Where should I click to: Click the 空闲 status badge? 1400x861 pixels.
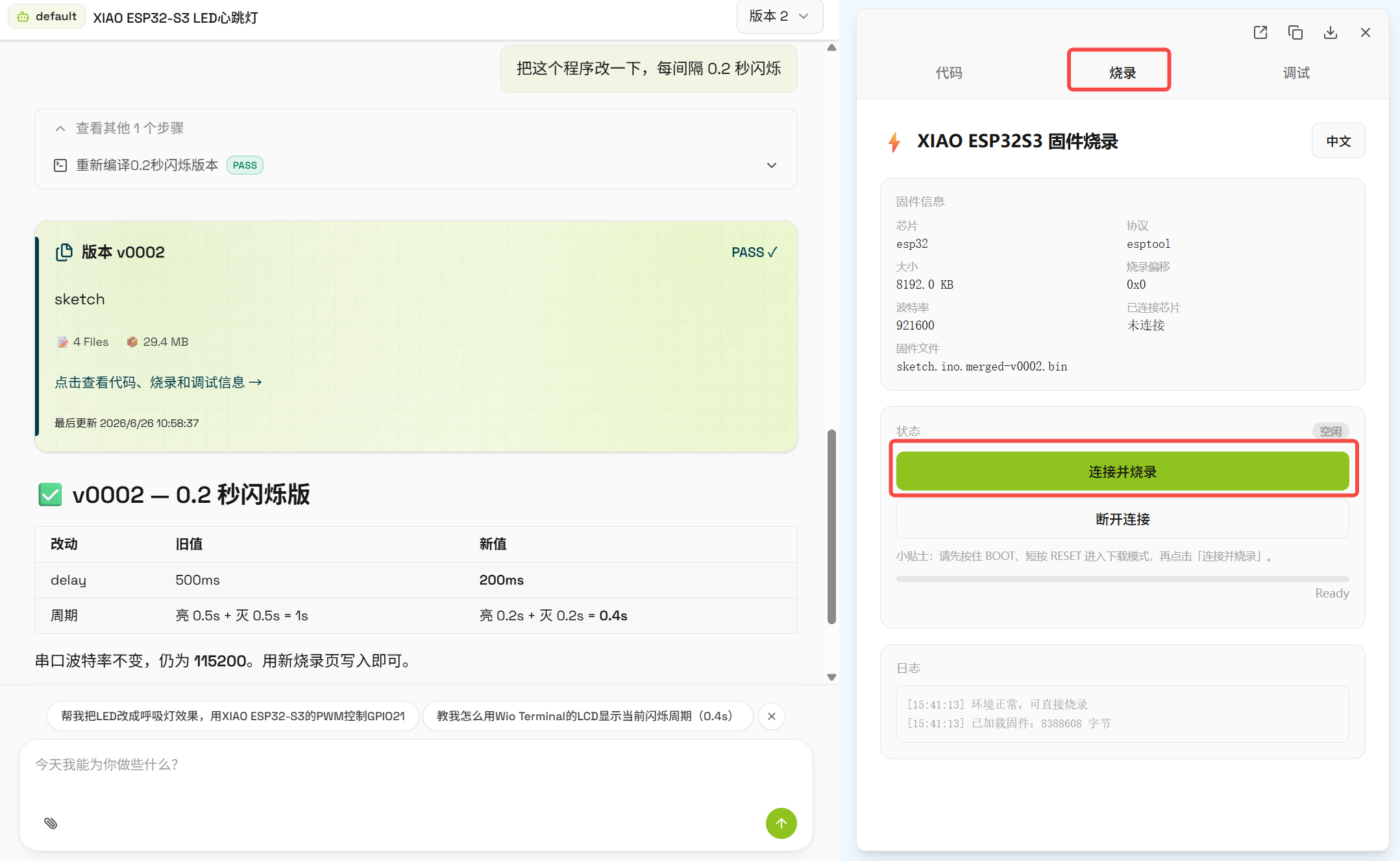1331,431
